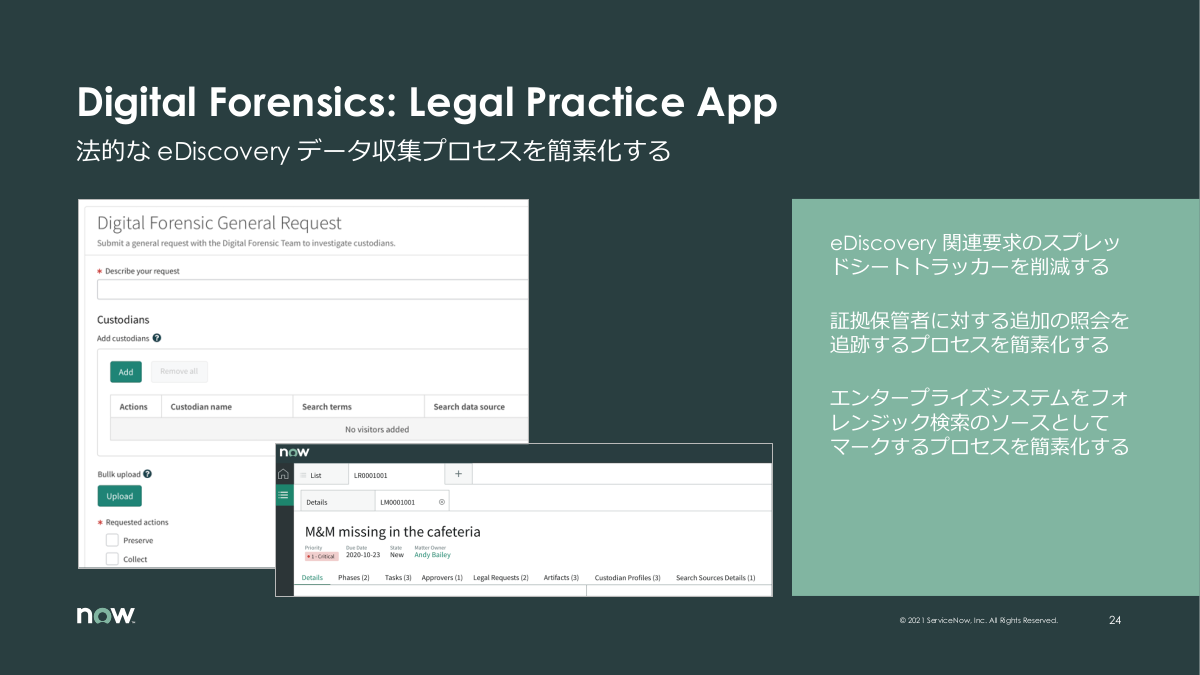The height and width of the screenshot is (675, 1200).
Task: Click the slide title 'Digital Forensics: Legal Practice App'
Action: pos(427,103)
